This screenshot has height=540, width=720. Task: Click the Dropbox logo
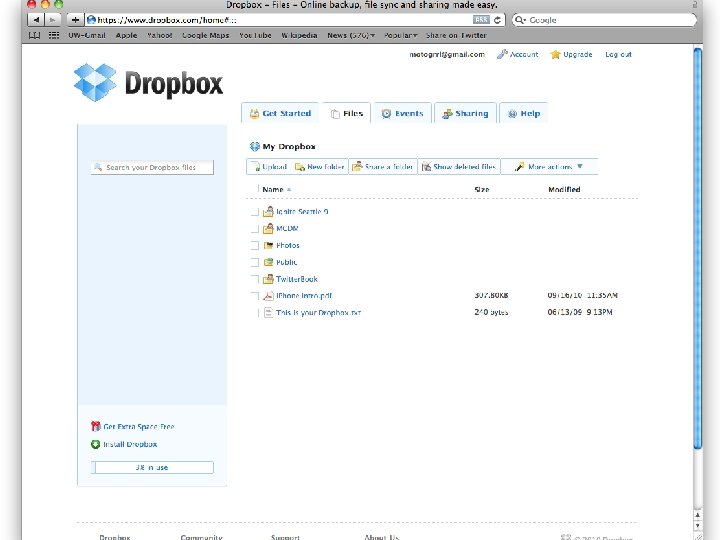click(148, 83)
